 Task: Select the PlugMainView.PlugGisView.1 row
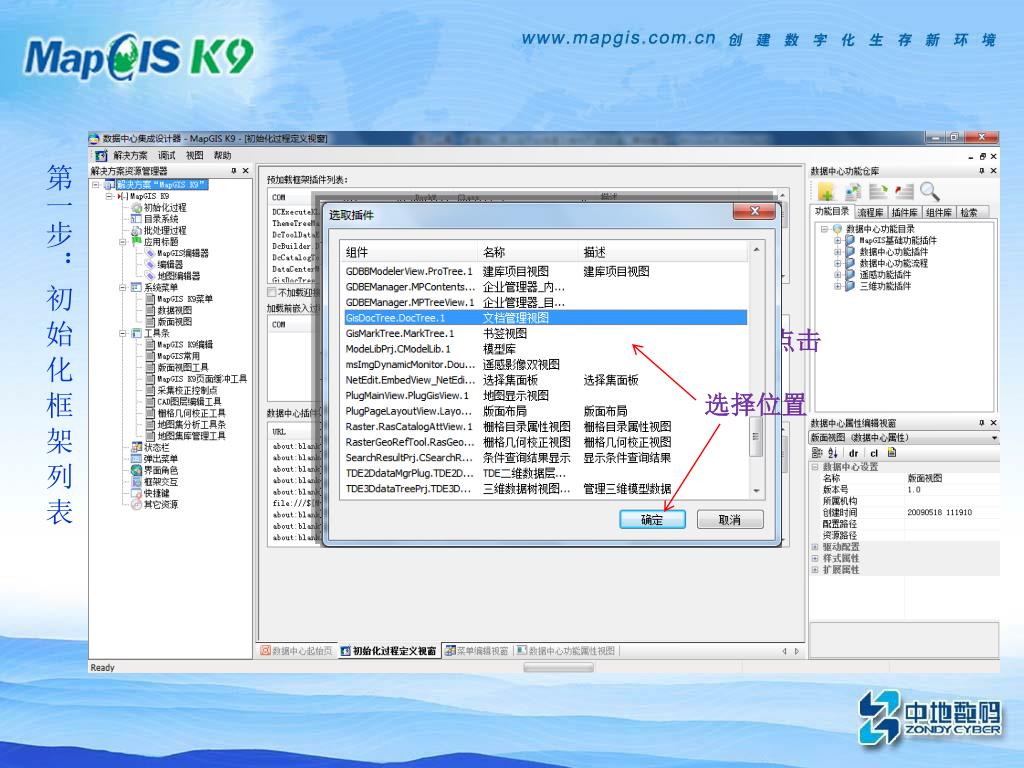tap(545, 395)
